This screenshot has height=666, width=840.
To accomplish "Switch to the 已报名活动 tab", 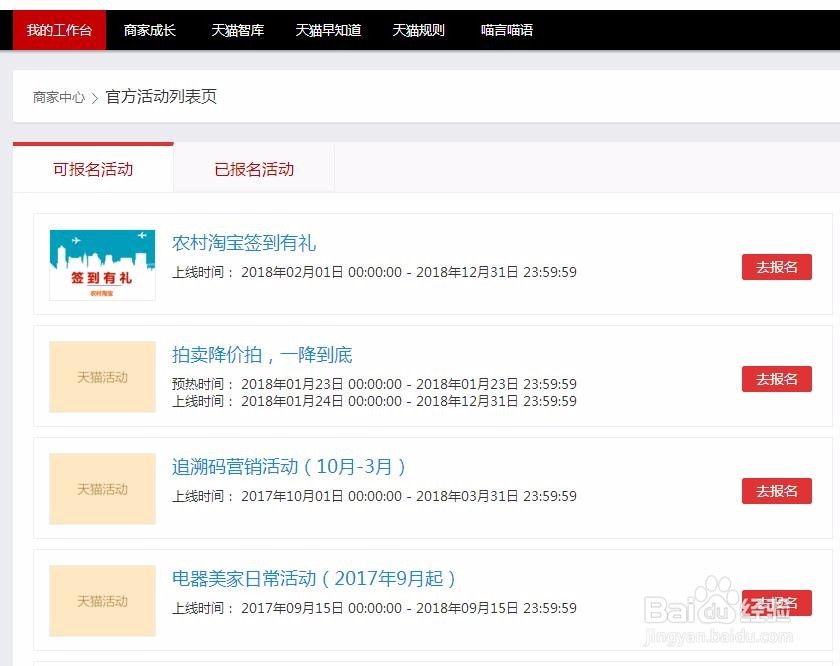I will (x=254, y=169).
